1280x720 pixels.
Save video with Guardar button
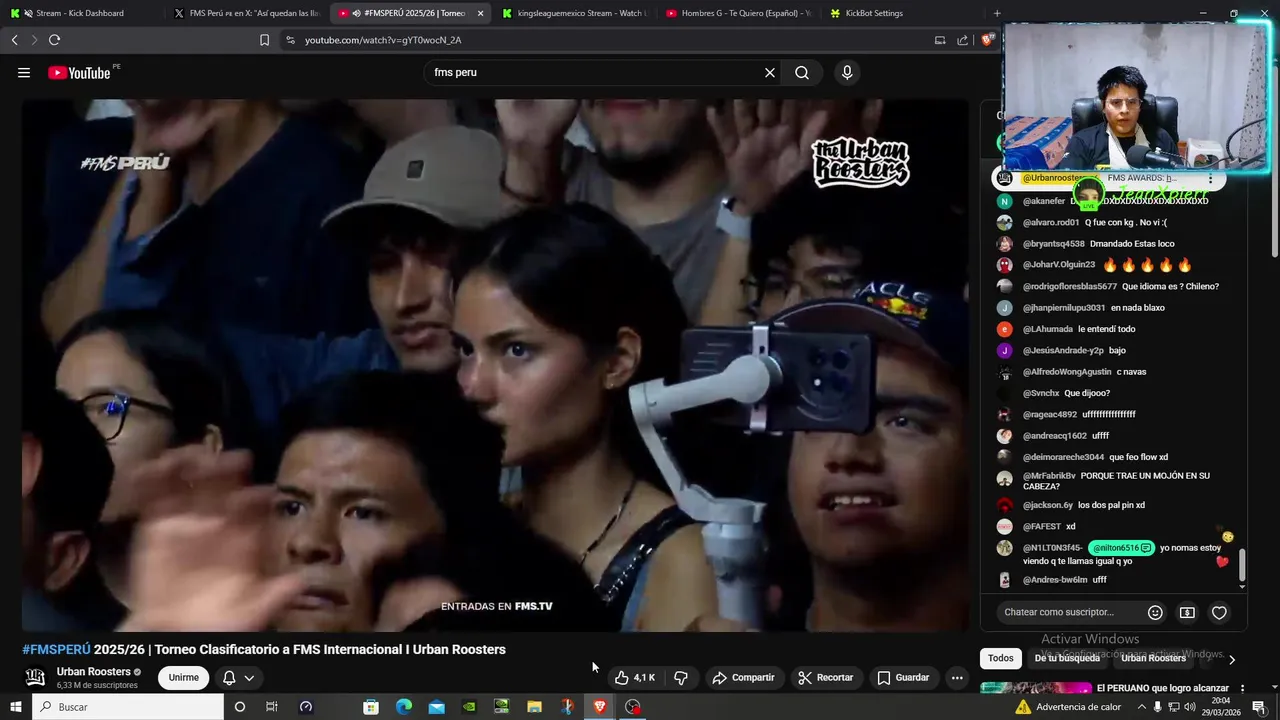[x=903, y=678]
